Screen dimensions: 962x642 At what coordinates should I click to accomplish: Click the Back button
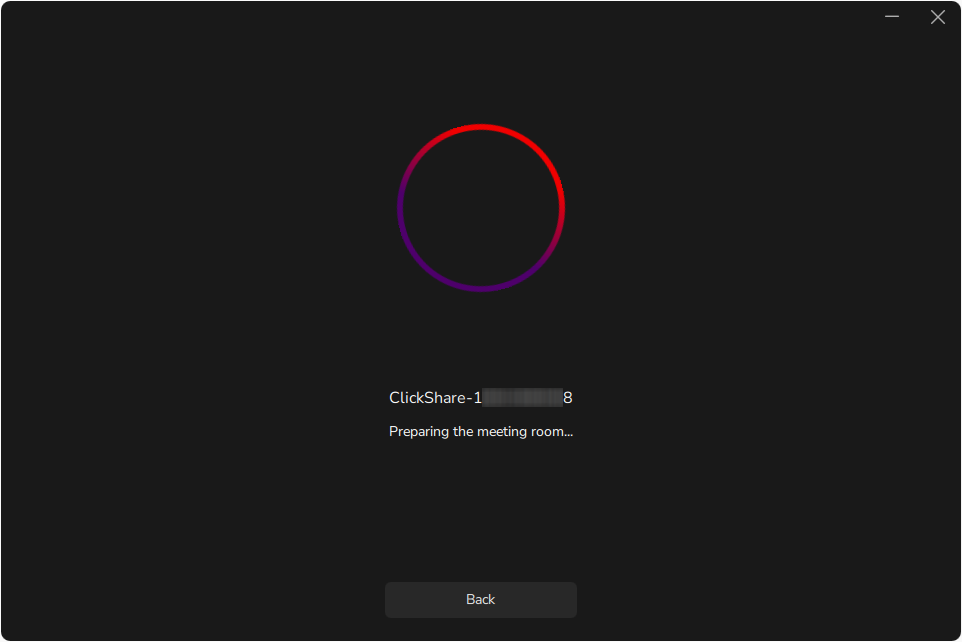pyautogui.click(x=480, y=600)
